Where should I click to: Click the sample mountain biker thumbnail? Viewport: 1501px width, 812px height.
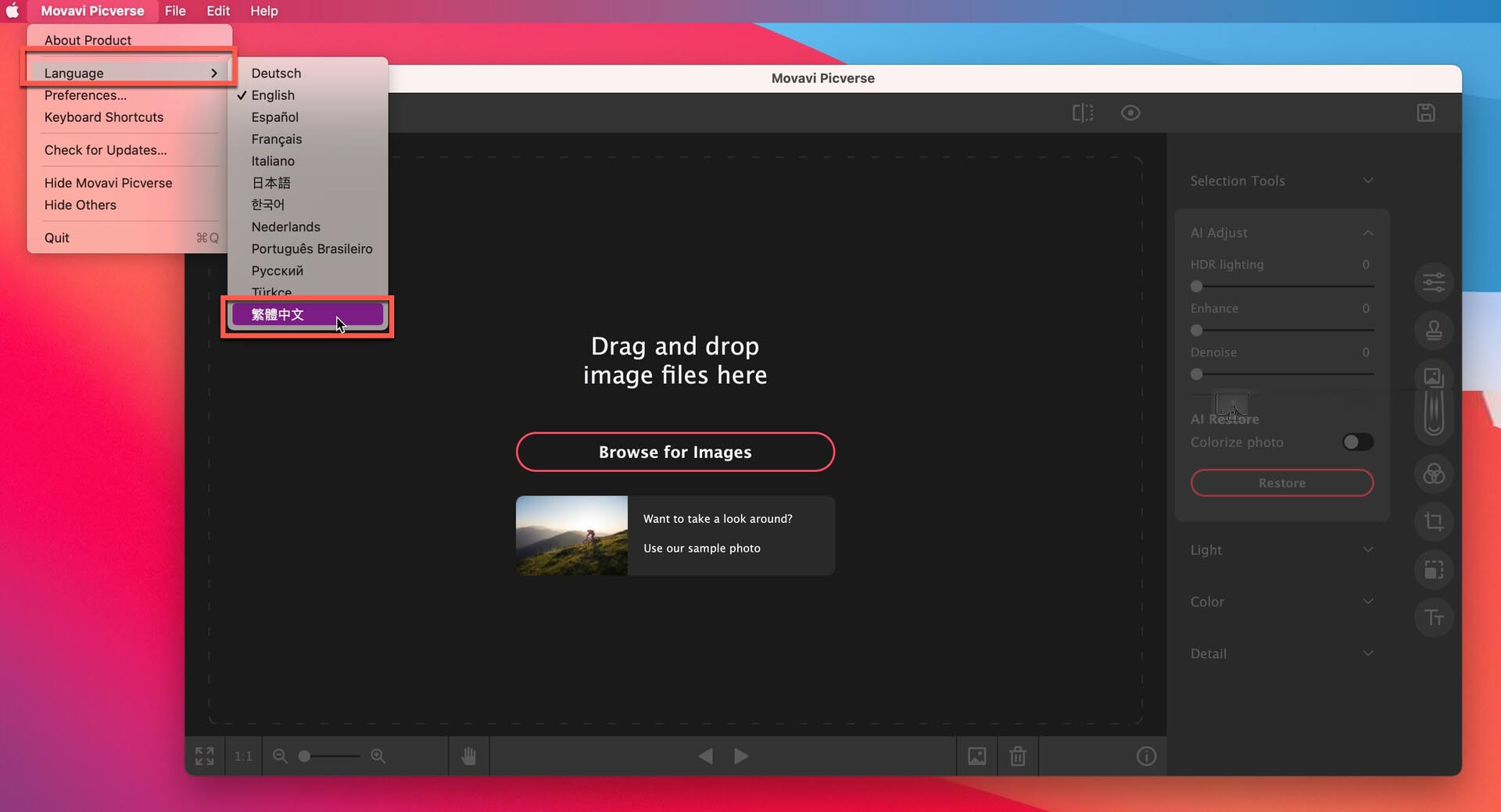click(x=571, y=535)
